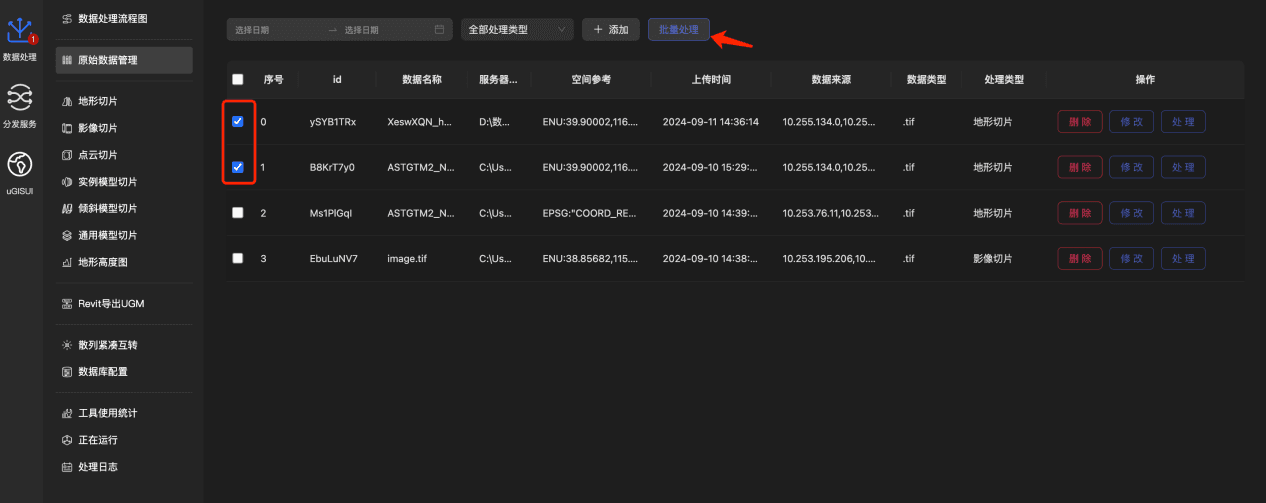Screen dimensions: 1266x503
Task: Open the 分发服务 module icon
Action: 19,97
